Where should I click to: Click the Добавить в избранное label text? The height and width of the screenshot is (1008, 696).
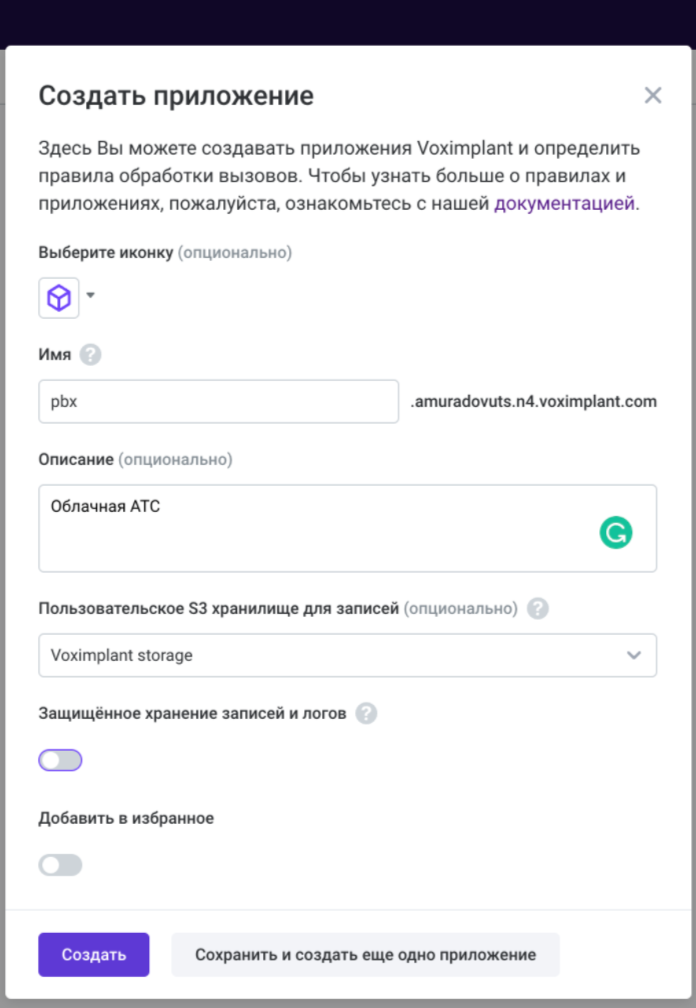[126, 818]
